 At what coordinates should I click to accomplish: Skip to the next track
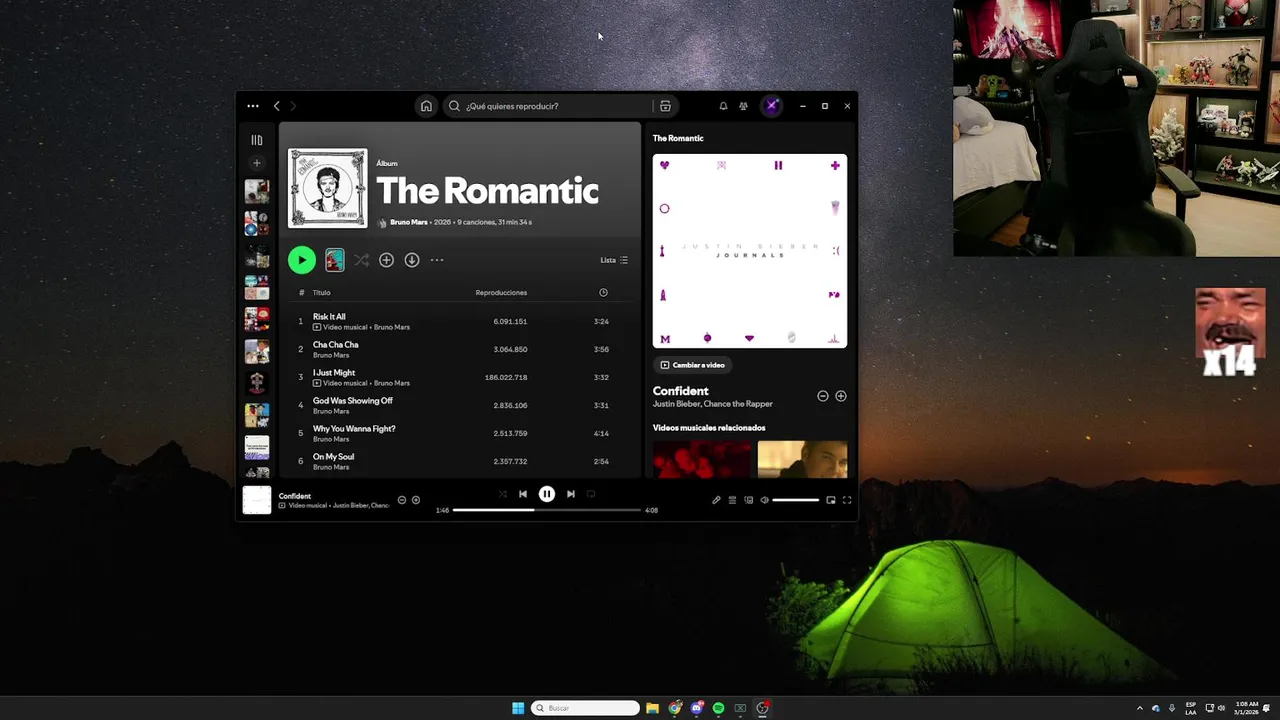click(x=571, y=494)
